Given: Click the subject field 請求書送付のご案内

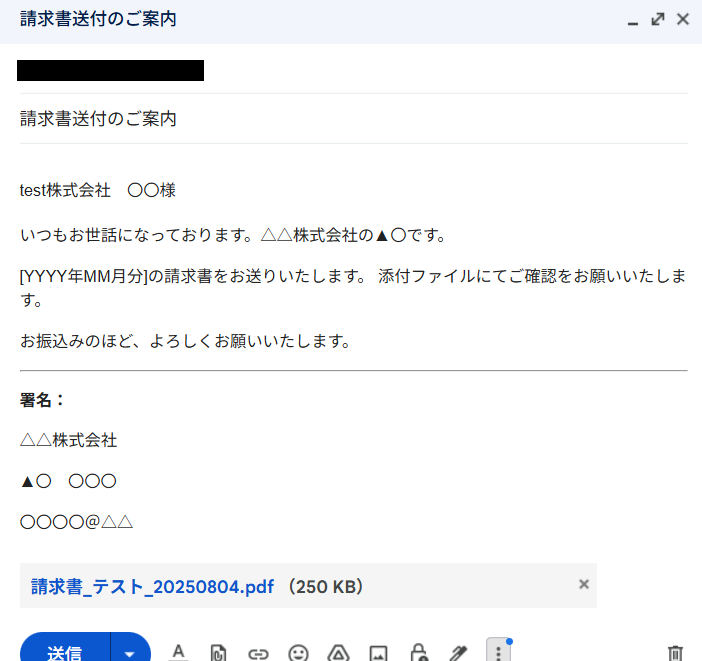Looking at the screenshot, I should pyautogui.click(x=354, y=119).
